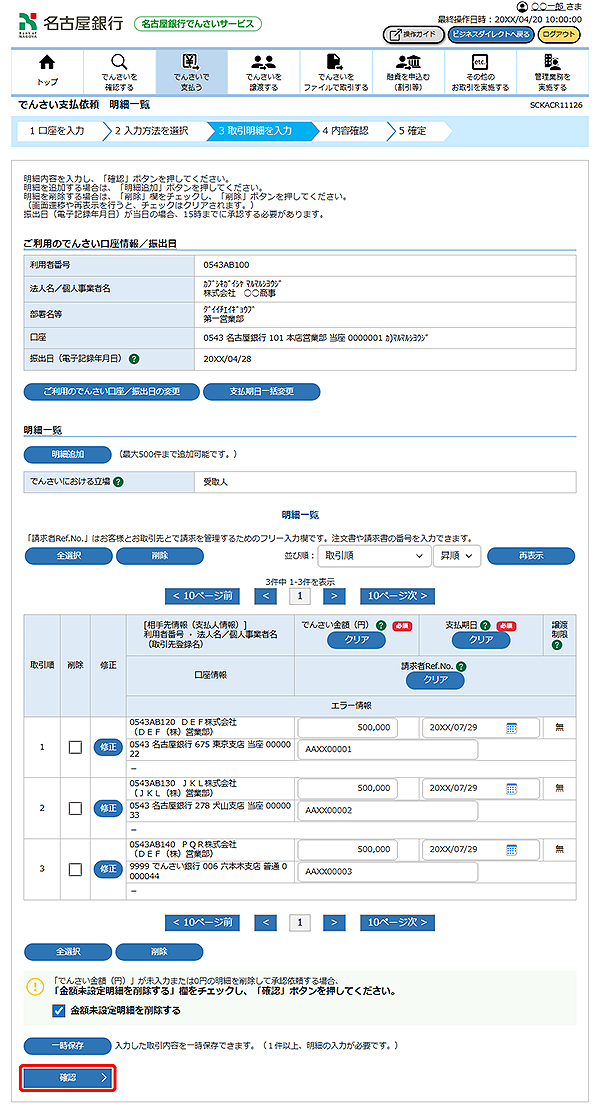This screenshot has height=1108, width=600.
Task: Open calendar picker for row 2 date
Action: [x=510, y=788]
